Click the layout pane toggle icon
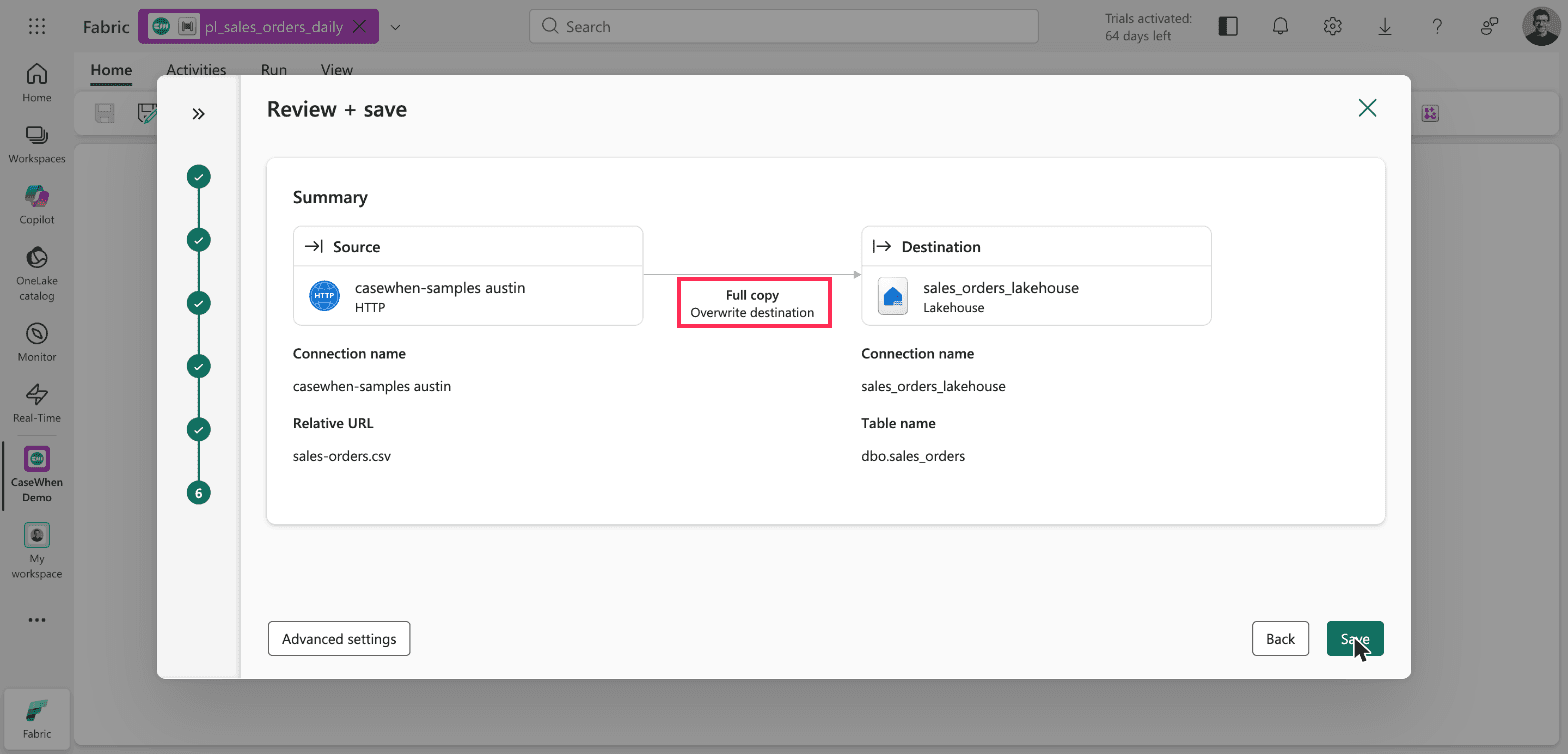The height and width of the screenshot is (754, 1568). coord(1228,27)
